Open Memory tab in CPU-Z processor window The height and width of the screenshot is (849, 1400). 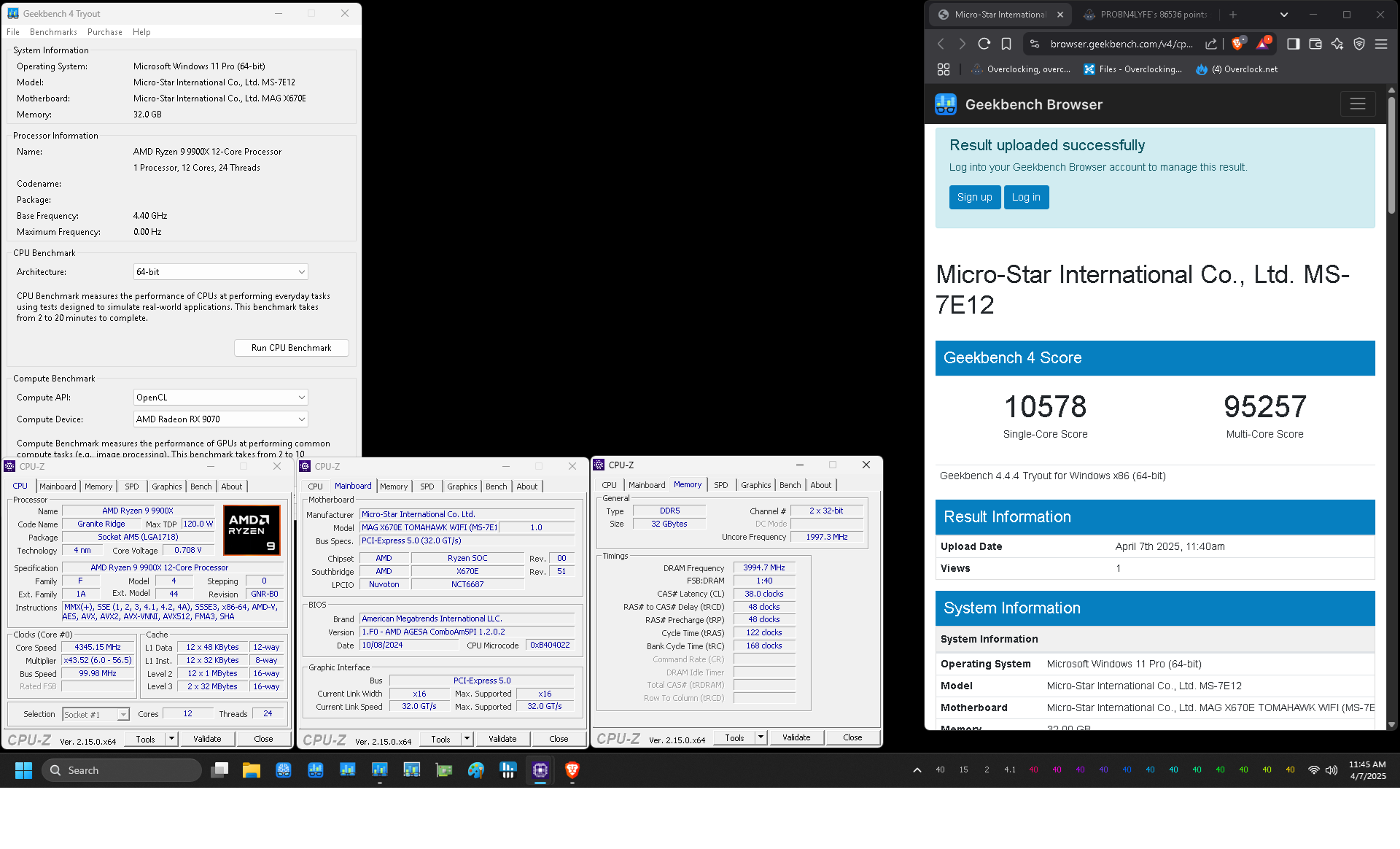pos(98,486)
